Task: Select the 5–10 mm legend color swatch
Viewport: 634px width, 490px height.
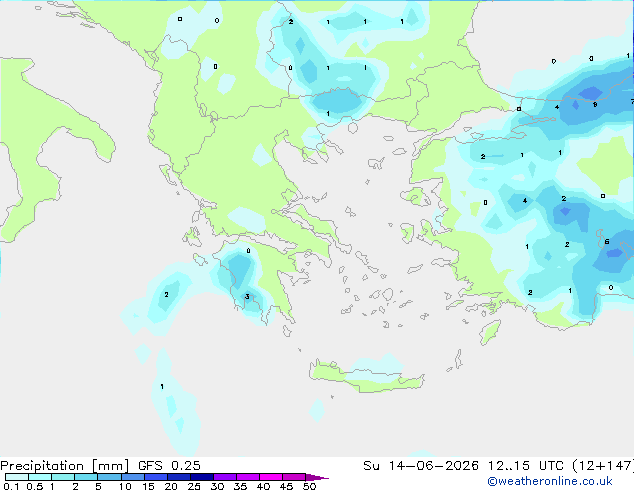Action: 109,477
